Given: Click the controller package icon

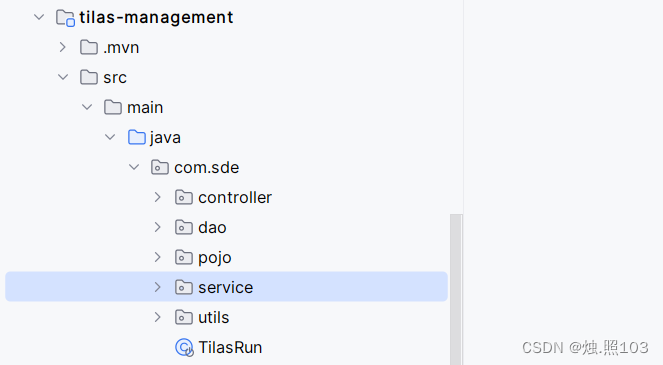Looking at the screenshot, I should point(184,198).
